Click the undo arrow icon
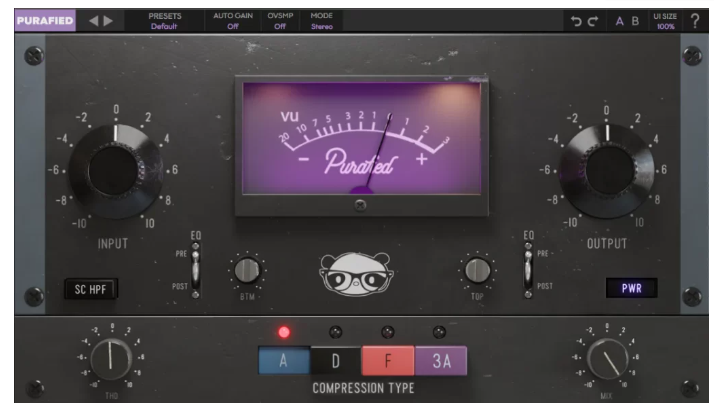 click(576, 21)
